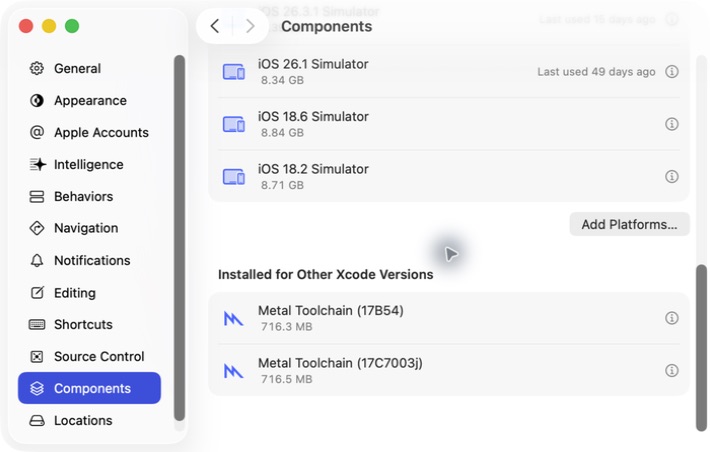Click the Apple Accounts @ icon
This screenshot has width=710, height=452.
click(x=37, y=132)
